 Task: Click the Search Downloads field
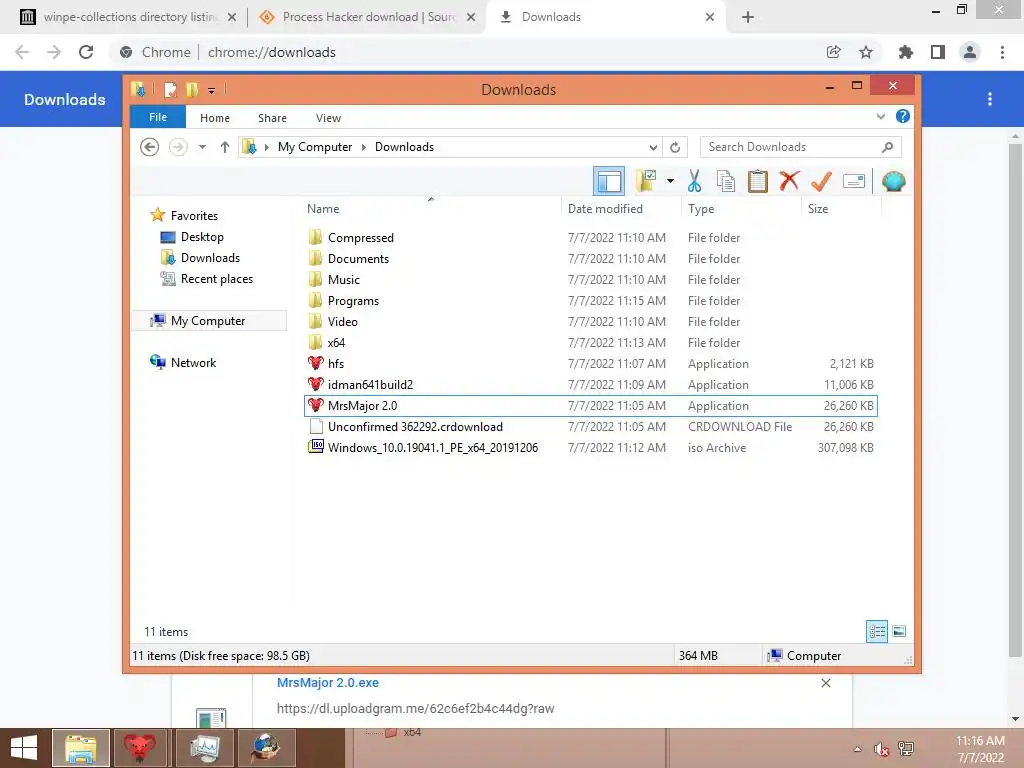(x=800, y=147)
